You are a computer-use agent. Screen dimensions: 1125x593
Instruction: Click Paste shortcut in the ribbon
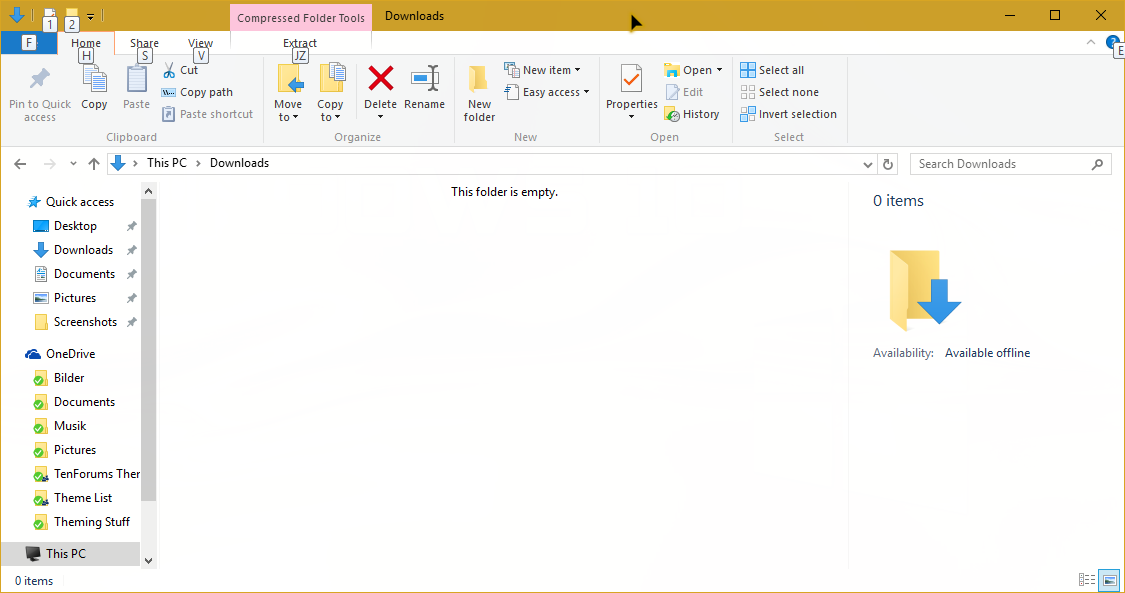(207, 114)
